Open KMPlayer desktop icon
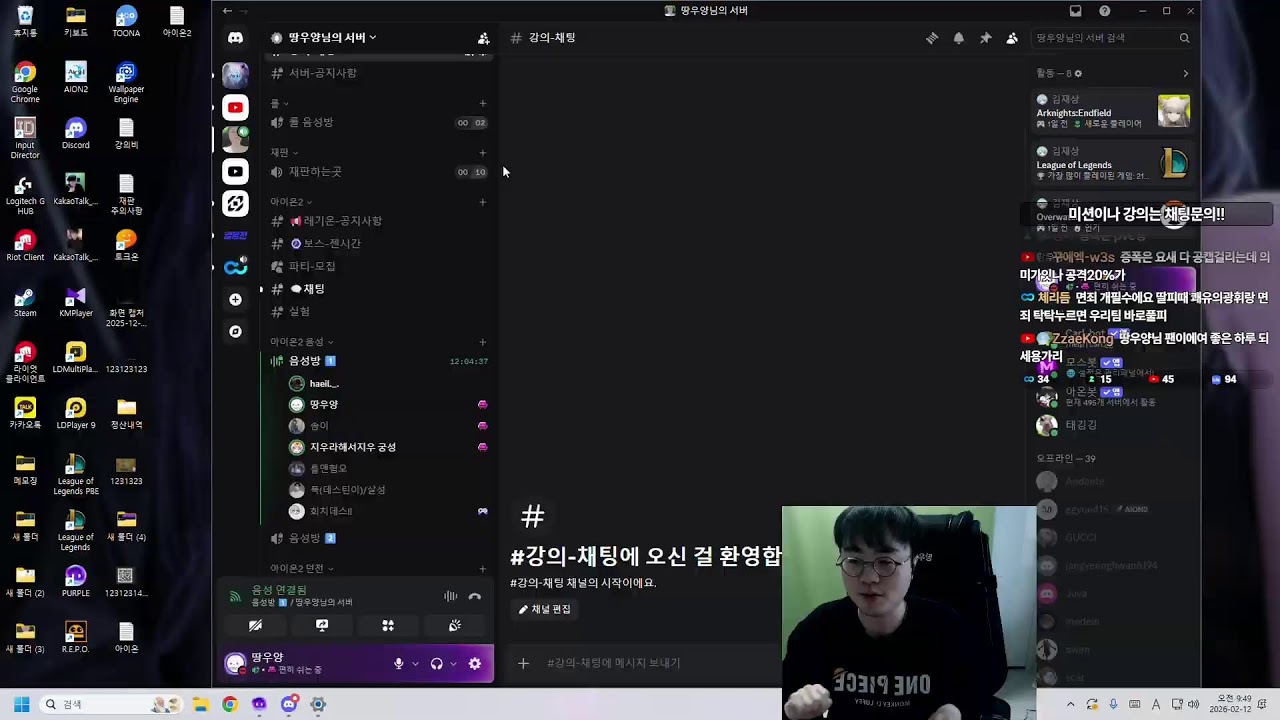Screen dimensions: 1280x720 point(75,303)
